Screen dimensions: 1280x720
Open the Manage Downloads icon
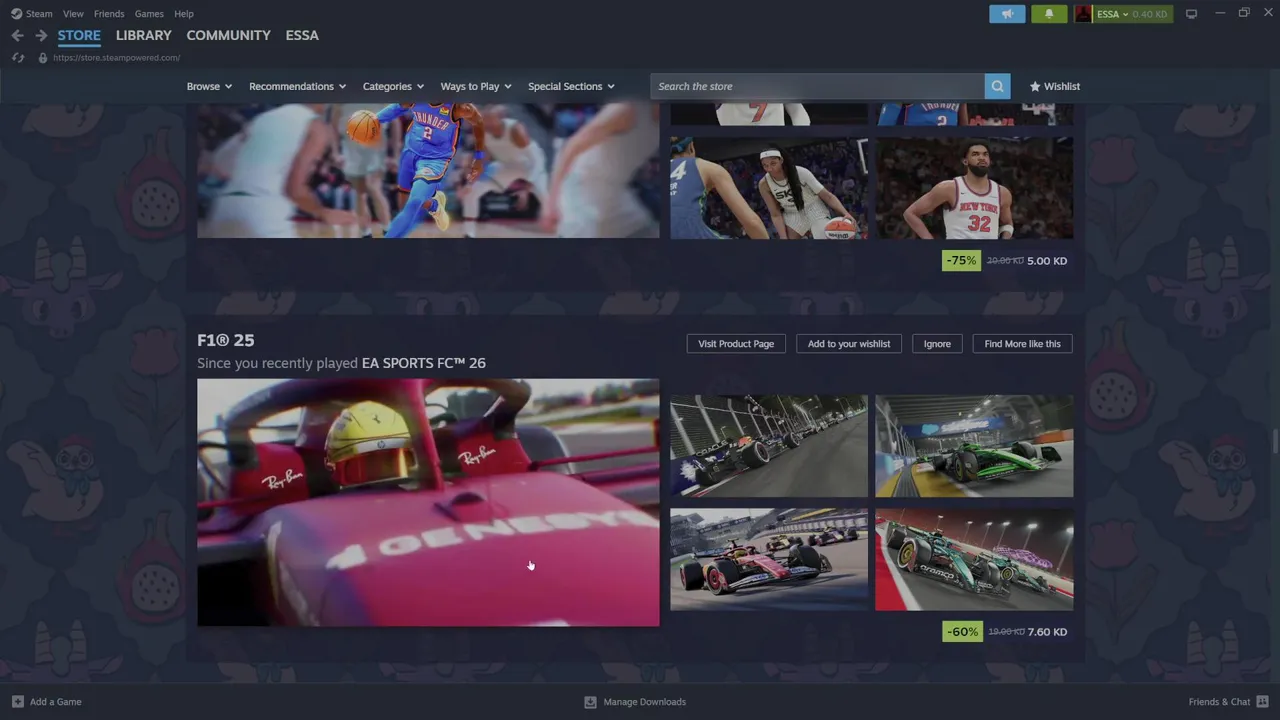pos(590,702)
